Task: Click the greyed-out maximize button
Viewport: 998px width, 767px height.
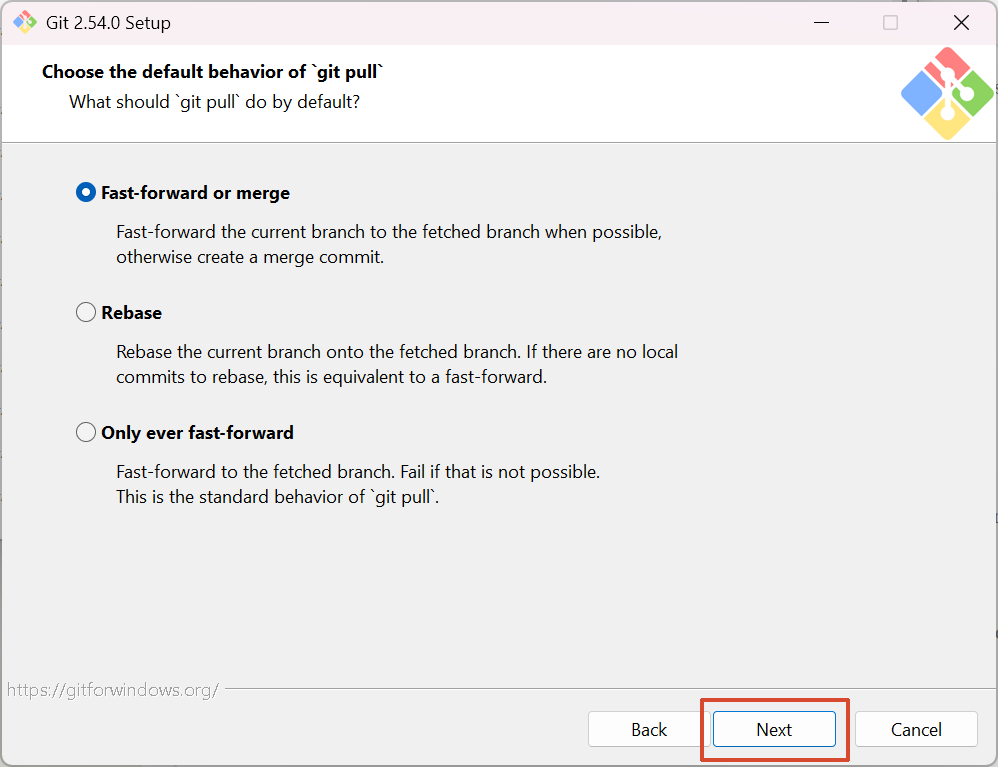Action: (x=890, y=22)
